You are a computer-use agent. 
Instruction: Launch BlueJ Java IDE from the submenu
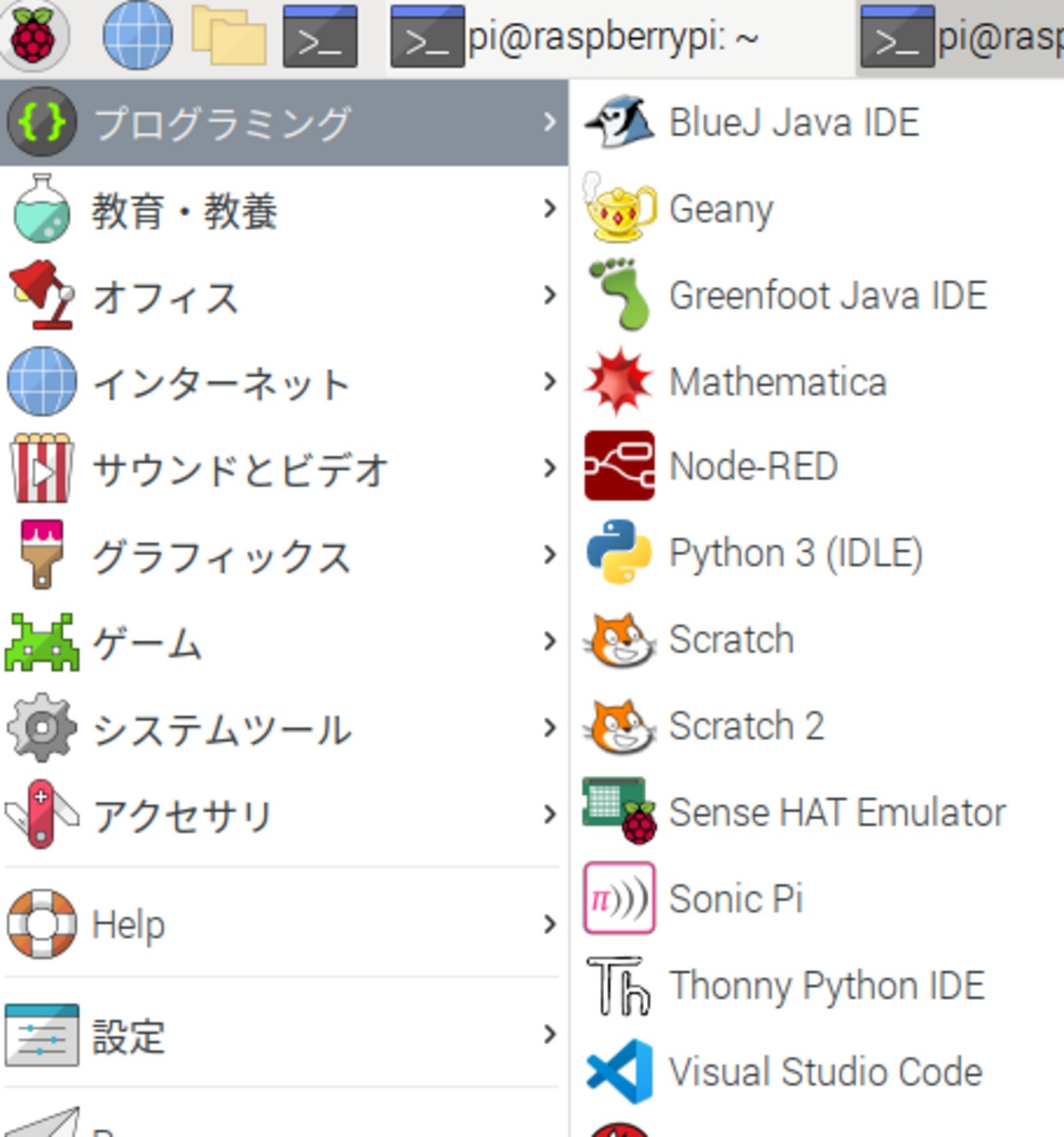click(x=818, y=123)
